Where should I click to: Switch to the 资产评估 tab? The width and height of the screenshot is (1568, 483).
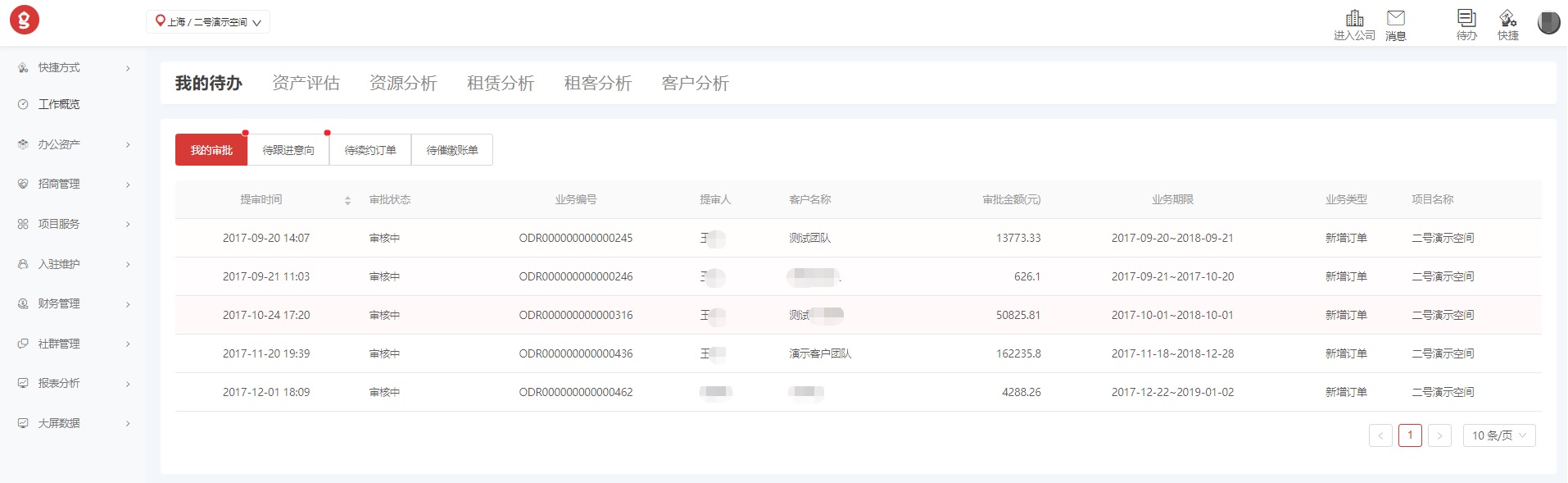coord(306,83)
